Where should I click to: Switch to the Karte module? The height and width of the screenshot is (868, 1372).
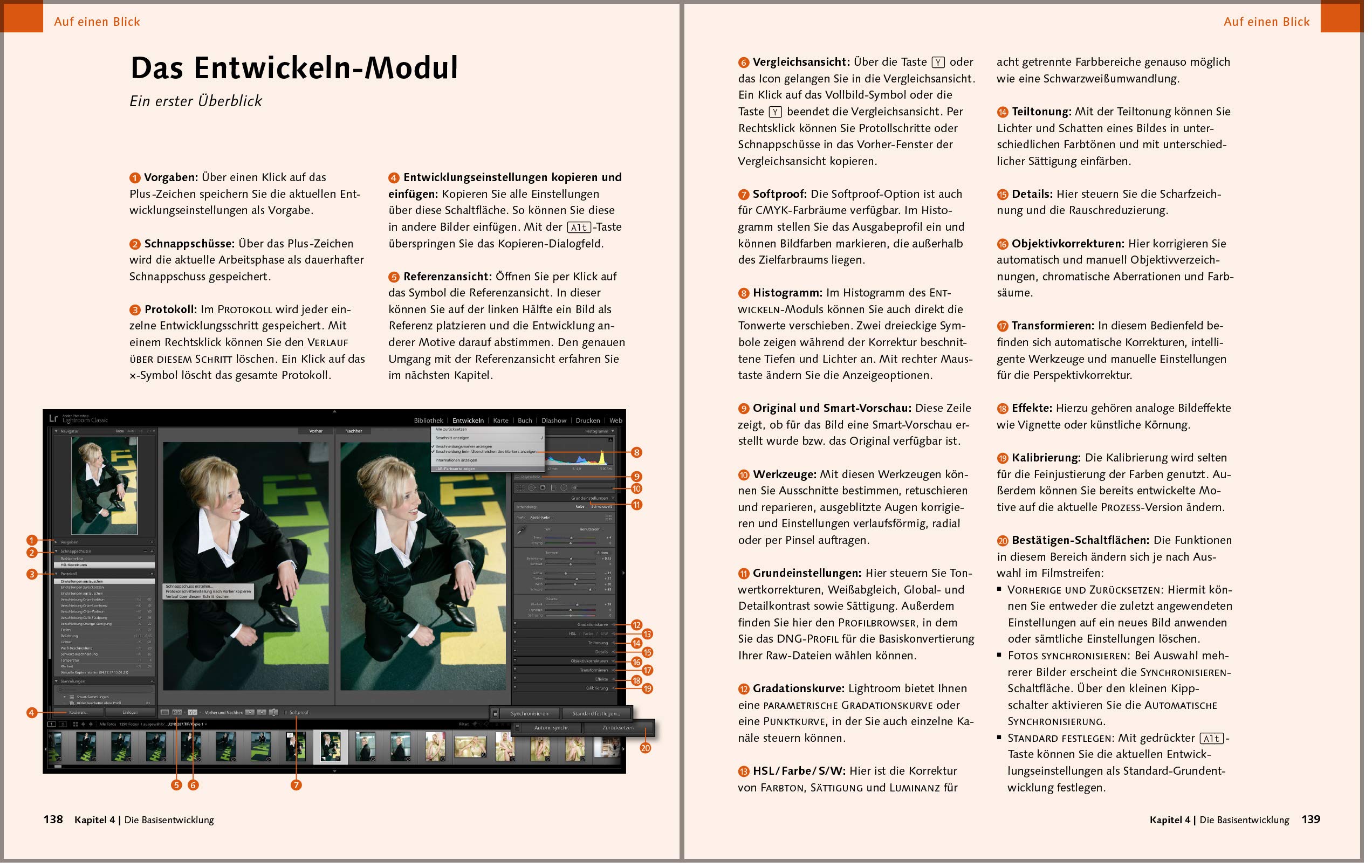coord(501,421)
